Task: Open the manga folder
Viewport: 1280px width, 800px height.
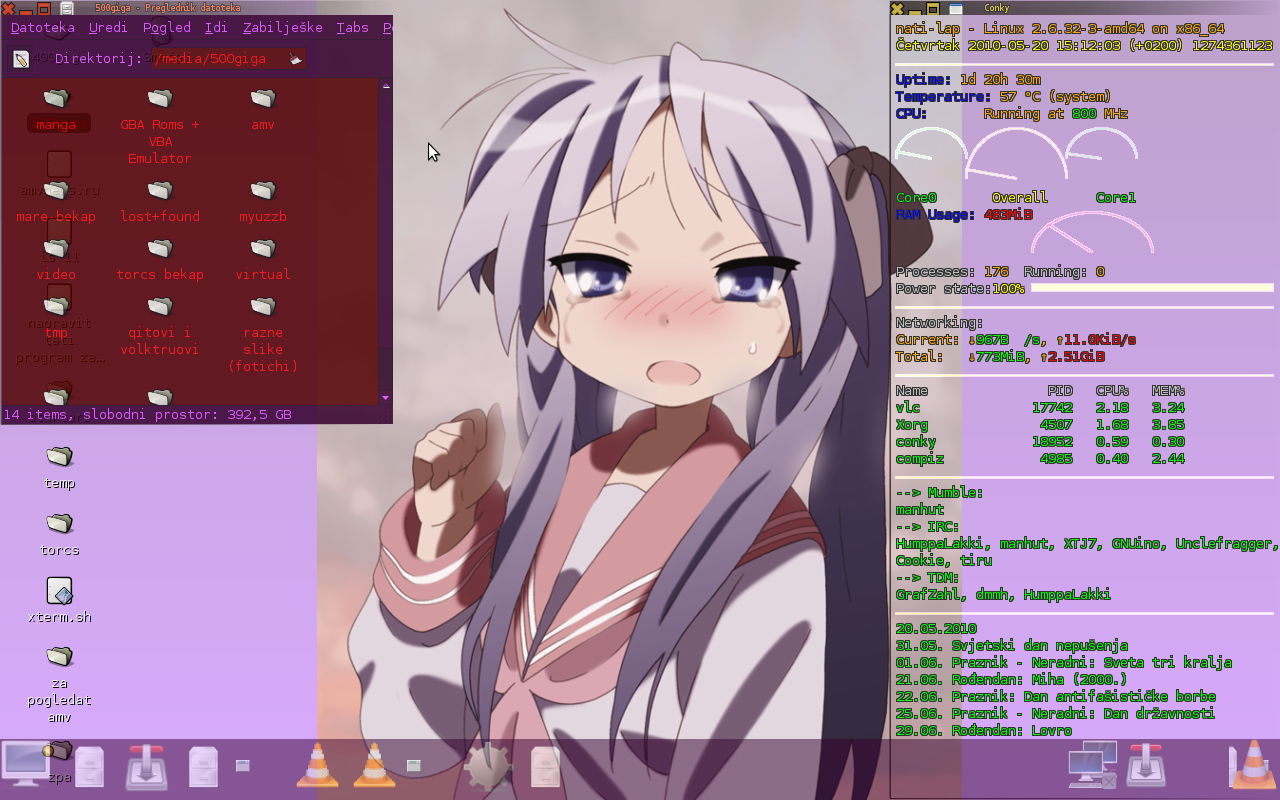Action: point(58,100)
